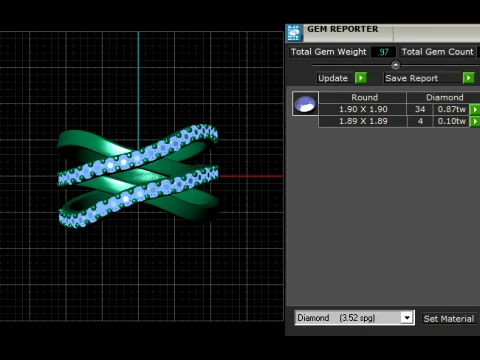480x360 pixels.
Task: Click the GEM REPORTER panel title
Action: [343, 29]
